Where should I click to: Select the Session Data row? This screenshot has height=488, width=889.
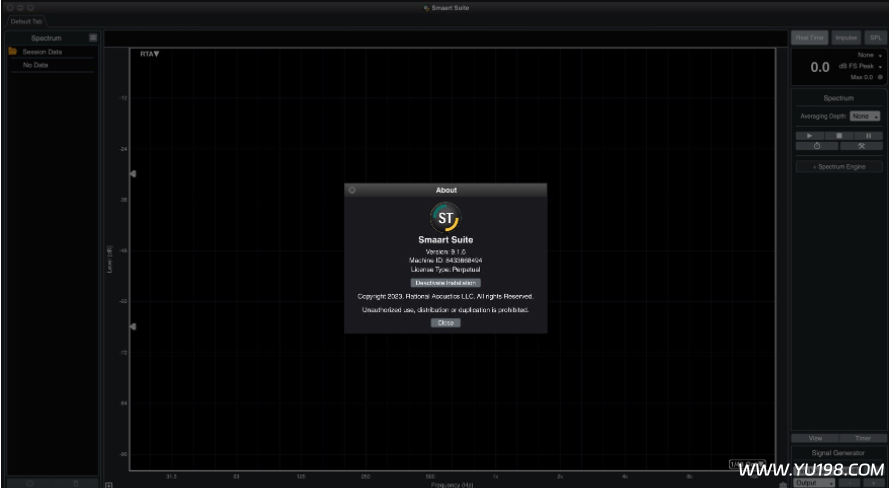(51, 52)
